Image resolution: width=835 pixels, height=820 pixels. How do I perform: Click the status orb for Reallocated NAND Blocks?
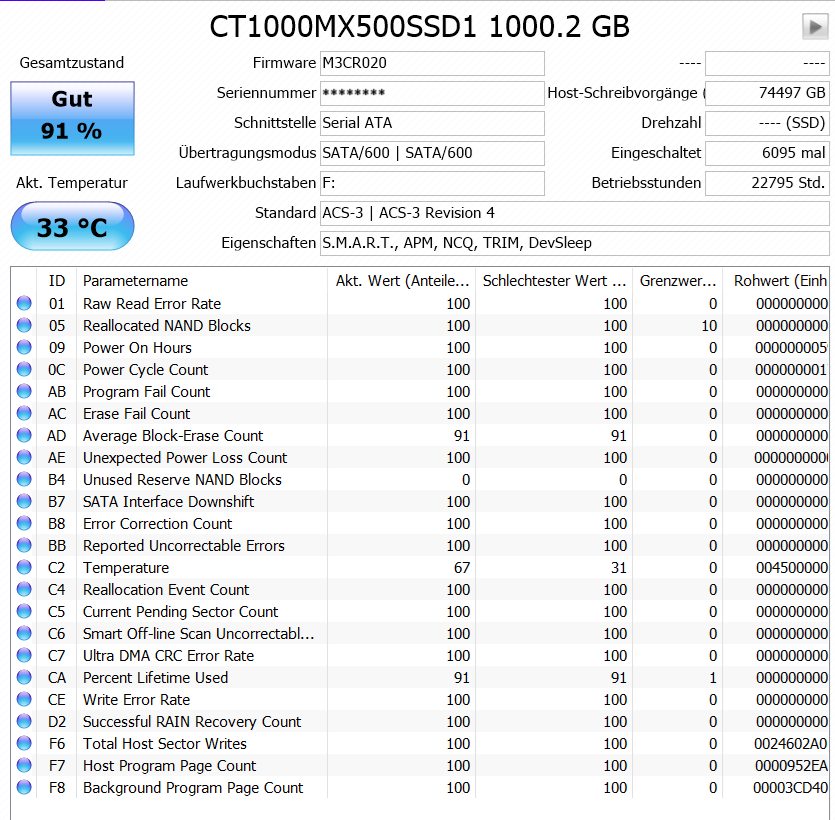pyautogui.click(x=24, y=325)
